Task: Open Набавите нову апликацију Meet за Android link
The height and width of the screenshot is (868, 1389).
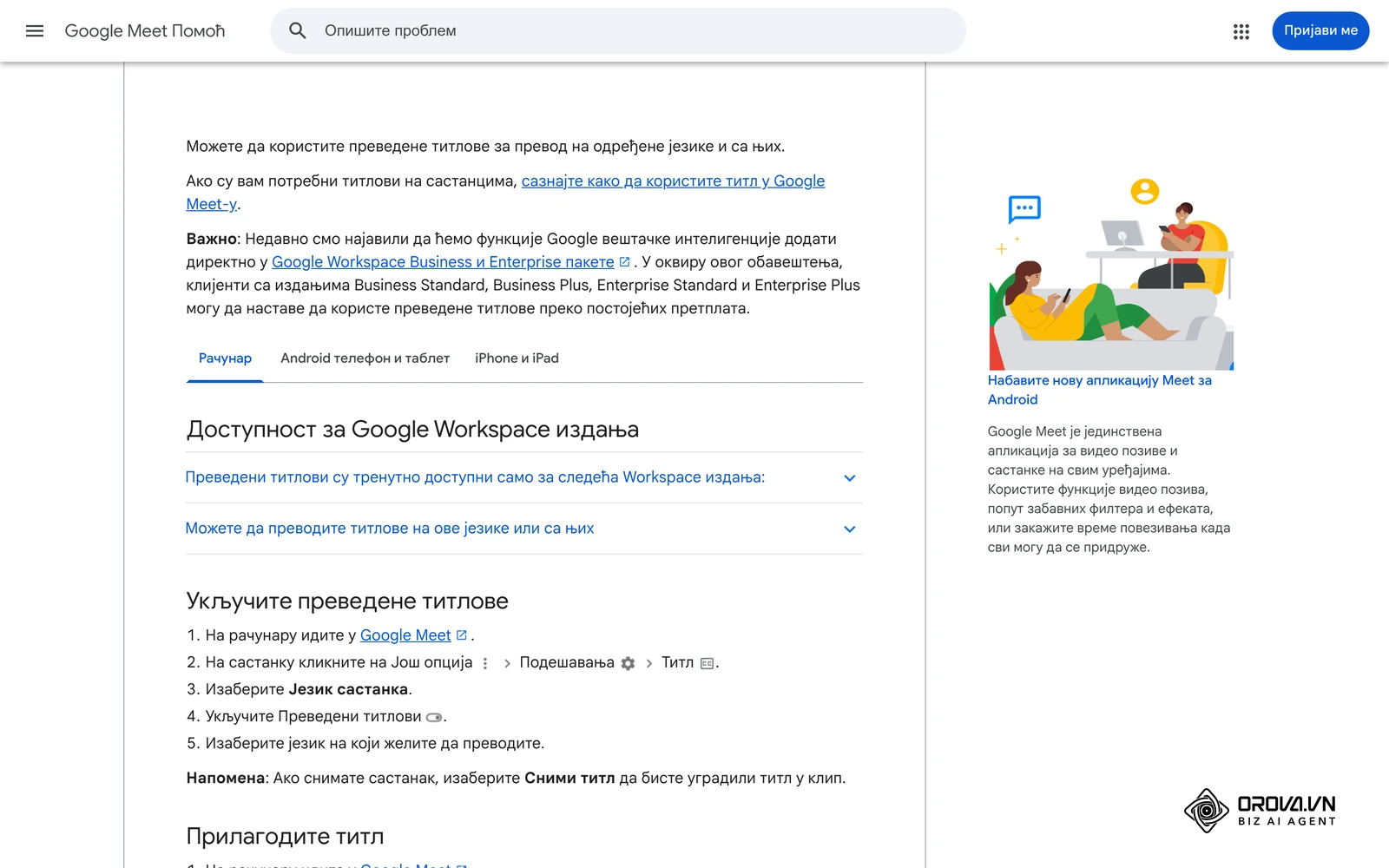Action: pos(1099,390)
